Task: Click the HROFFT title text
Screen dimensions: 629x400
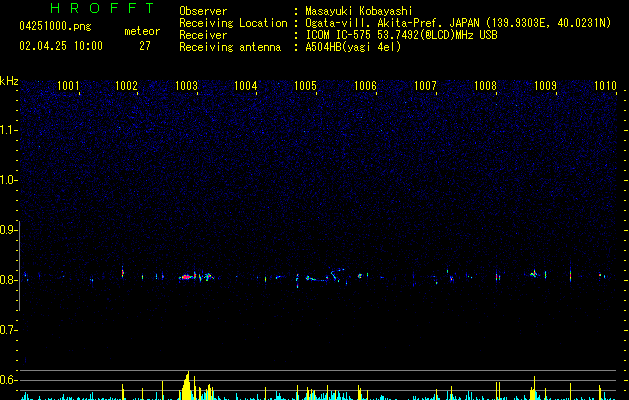Action: coord(103,8)
